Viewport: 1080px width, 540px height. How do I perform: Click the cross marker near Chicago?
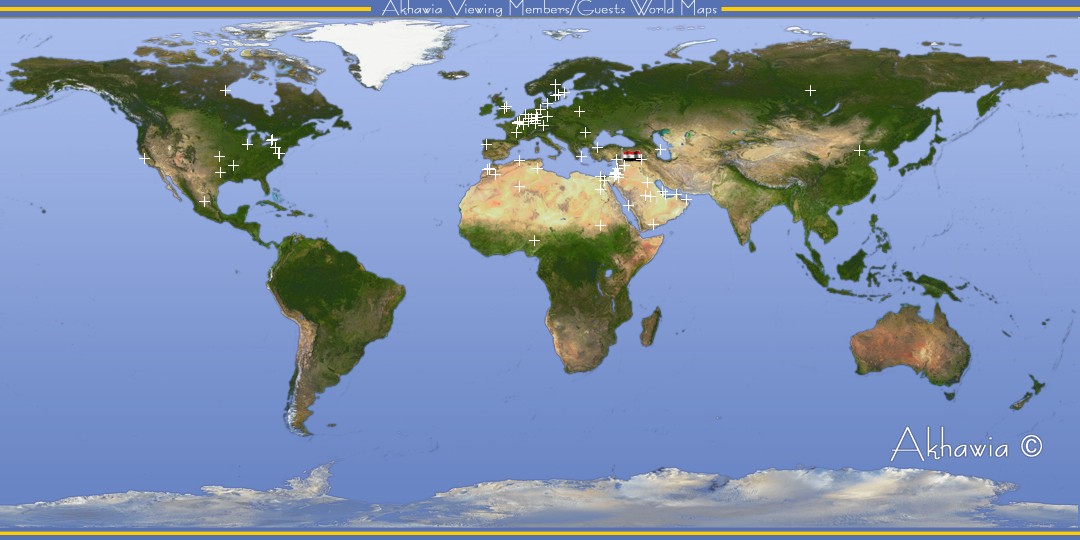click(247, 144)
